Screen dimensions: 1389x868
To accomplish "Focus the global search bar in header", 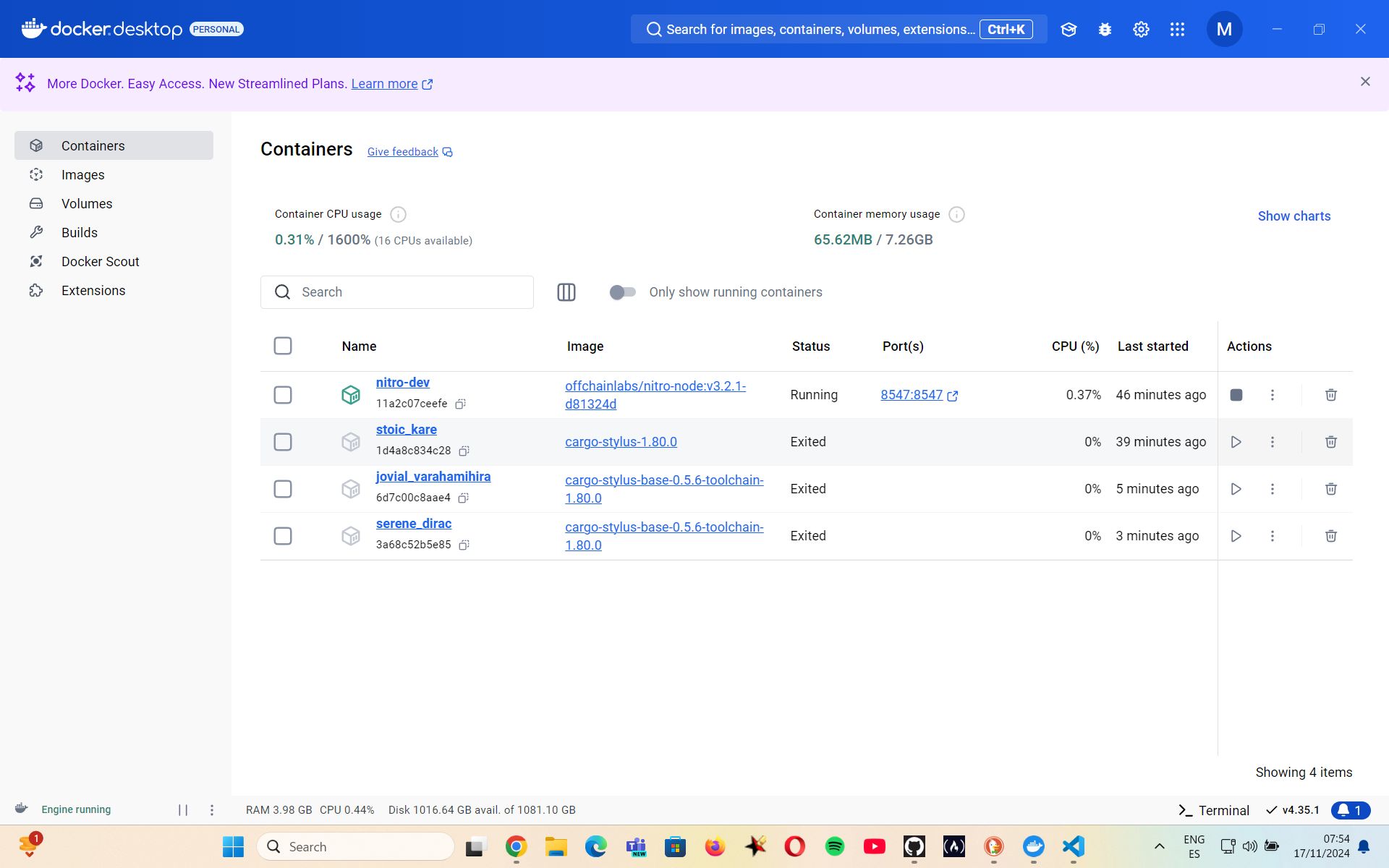I will (x=838, y=30).
